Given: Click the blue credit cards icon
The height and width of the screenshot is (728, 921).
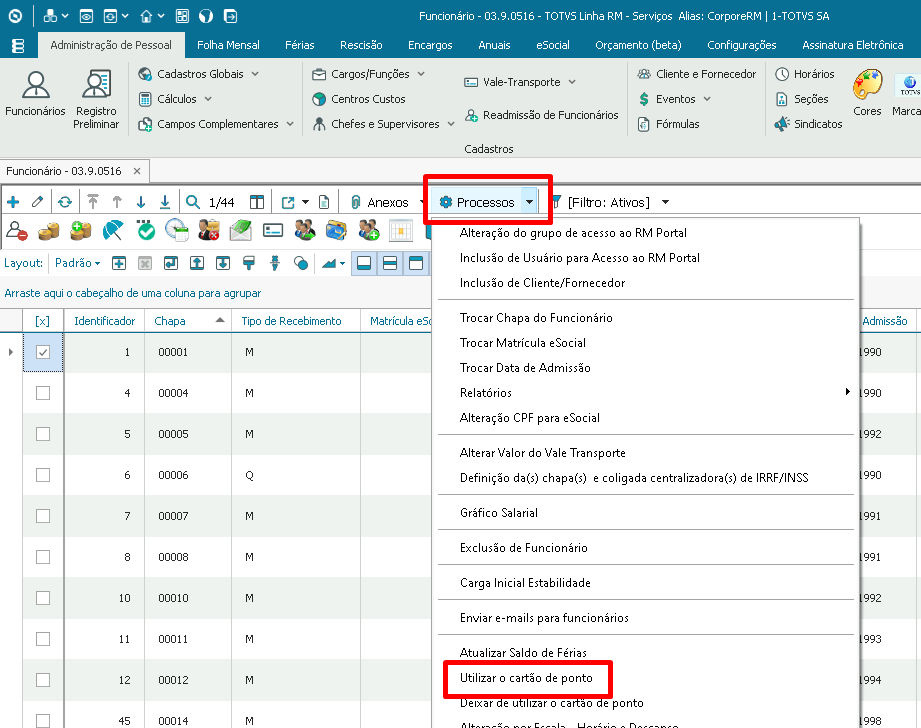Looking at the screenshot, I should [336, 230].
